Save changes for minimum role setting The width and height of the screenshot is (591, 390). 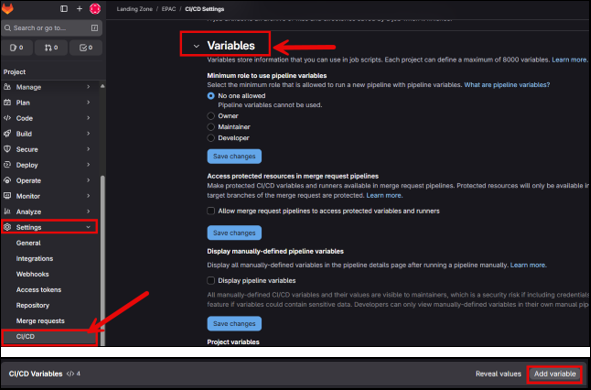tap(234, 156)
